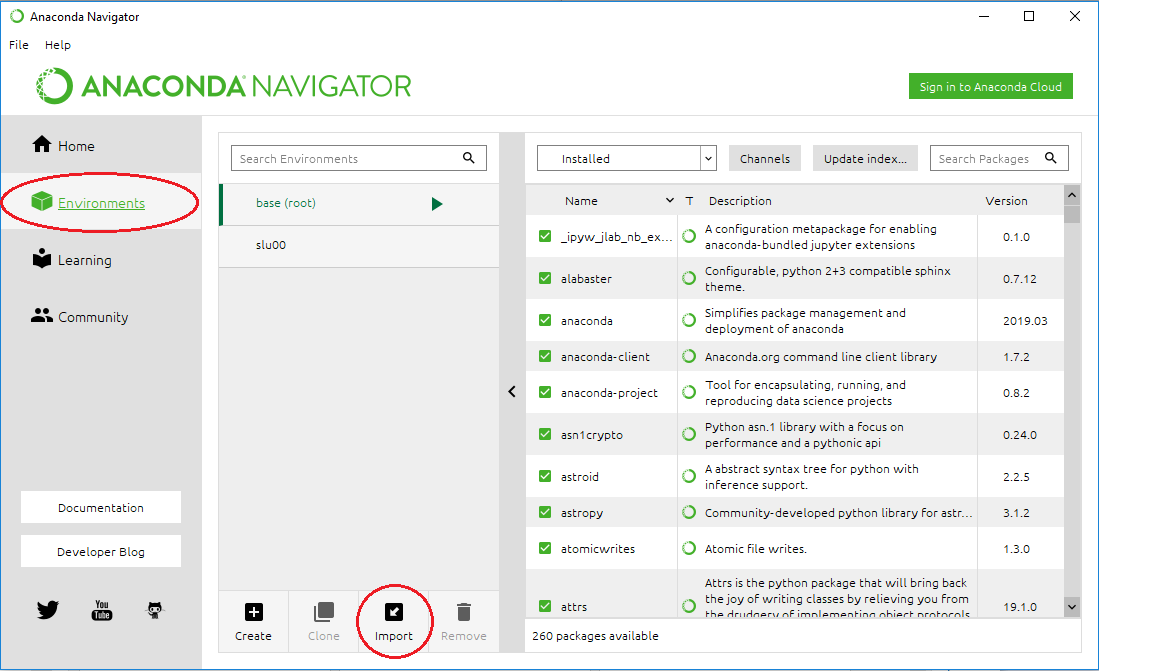Screen dimensions: 1152x671
Task: Click the package list scroll down arrow
Action: (x=1072, y=607)
